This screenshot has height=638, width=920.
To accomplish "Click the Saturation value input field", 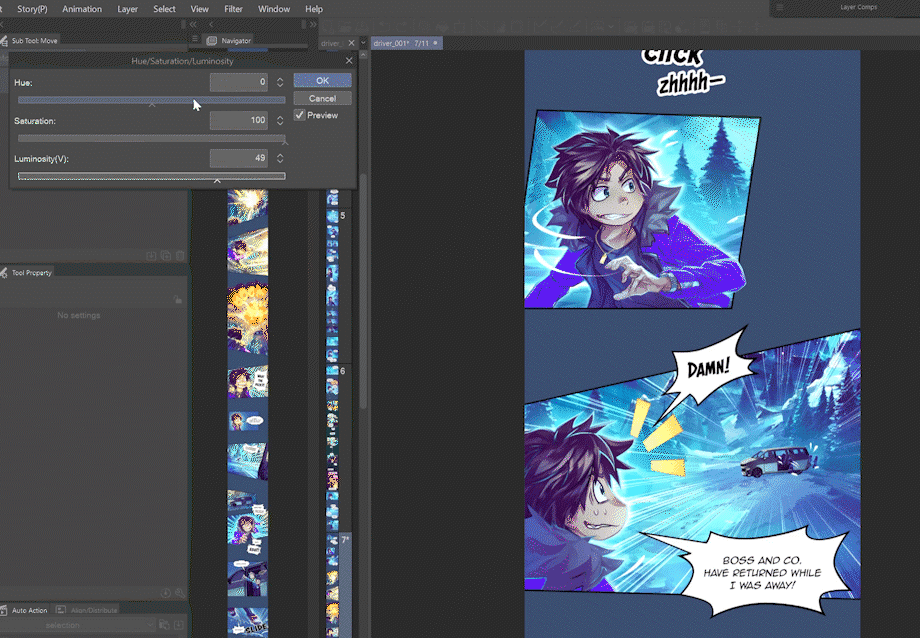I will coord(239,120).
